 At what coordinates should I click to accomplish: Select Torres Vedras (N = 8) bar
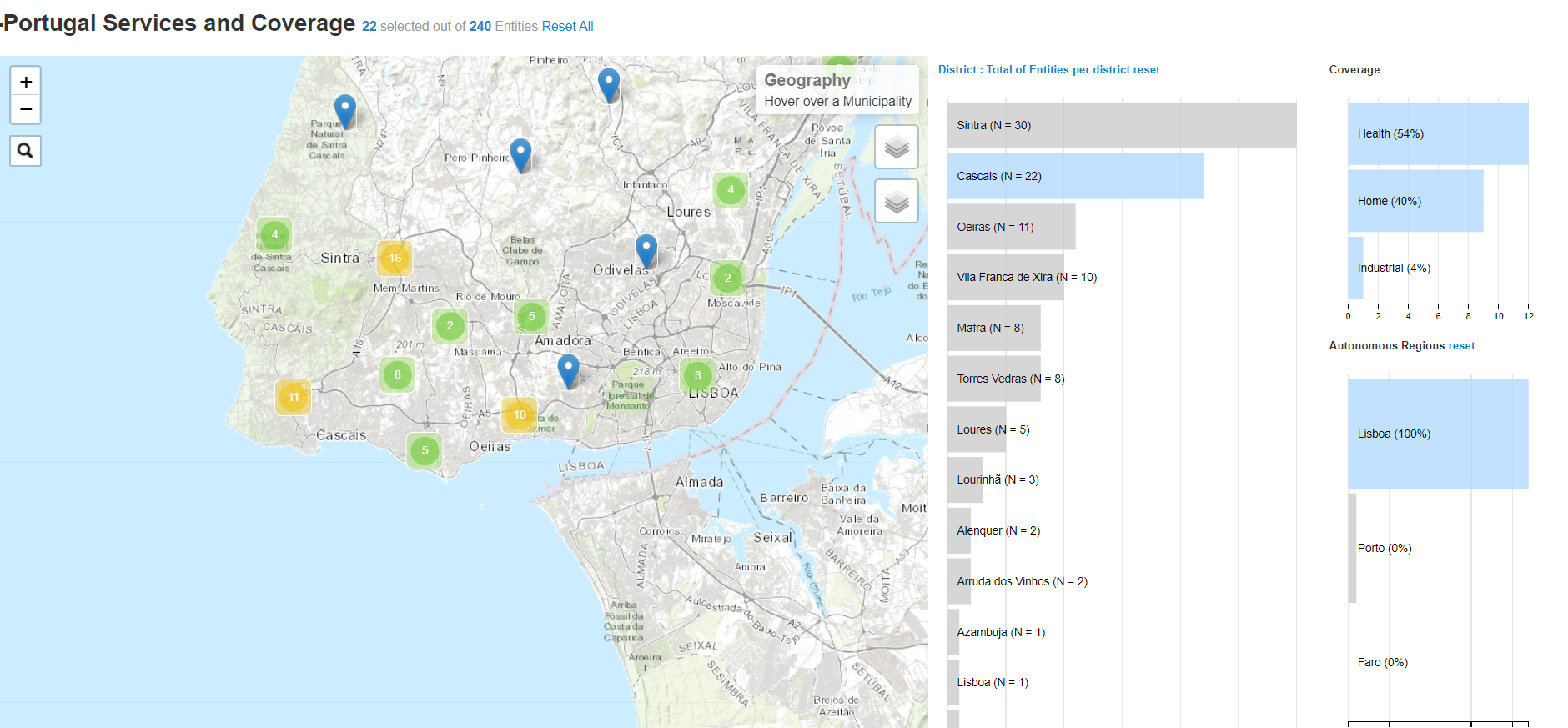(994, 379)
